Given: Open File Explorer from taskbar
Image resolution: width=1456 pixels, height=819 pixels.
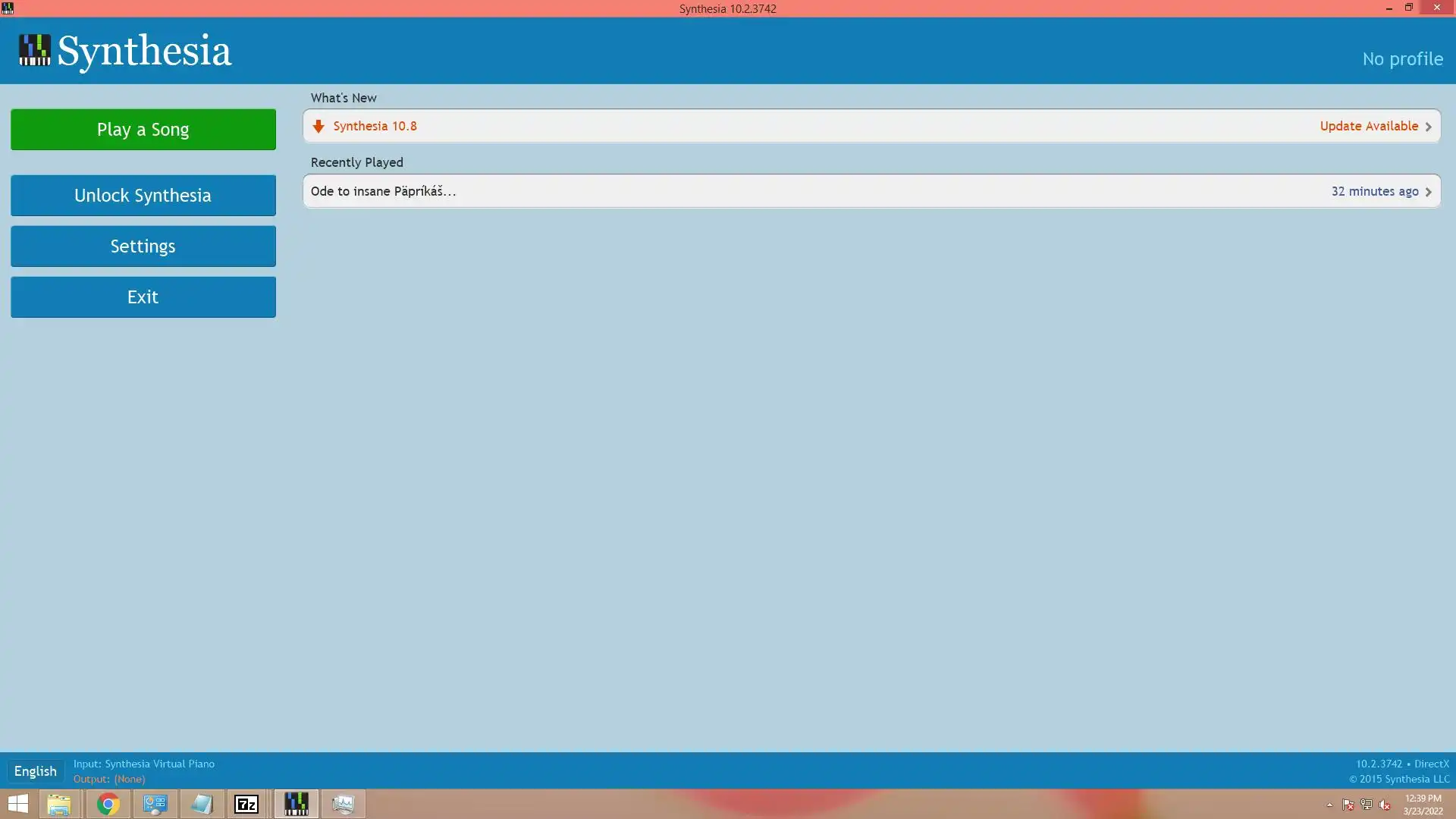Looking at the screenshot, I should (x=59, y=804).
